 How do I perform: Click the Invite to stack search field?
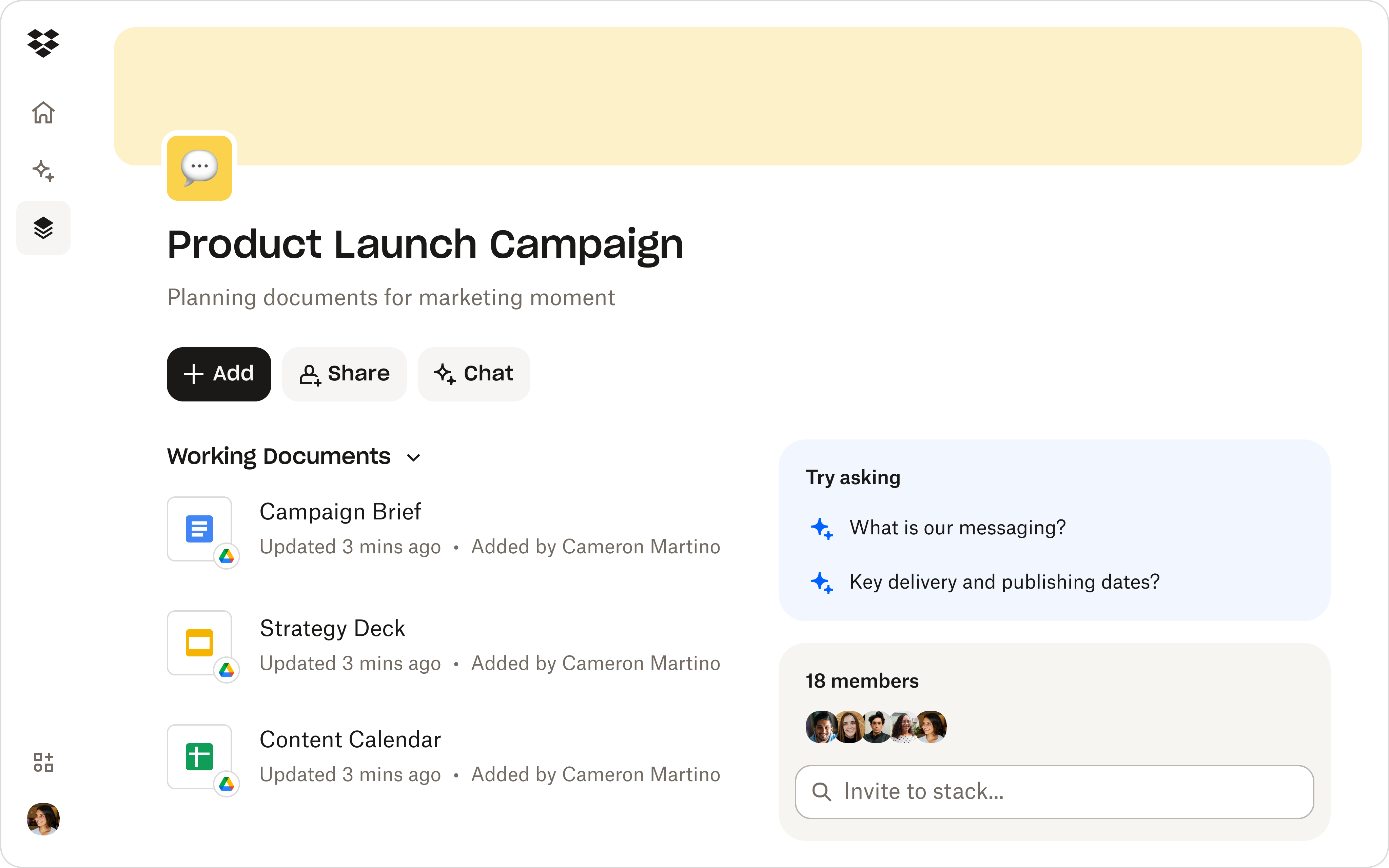point(1054,792)
